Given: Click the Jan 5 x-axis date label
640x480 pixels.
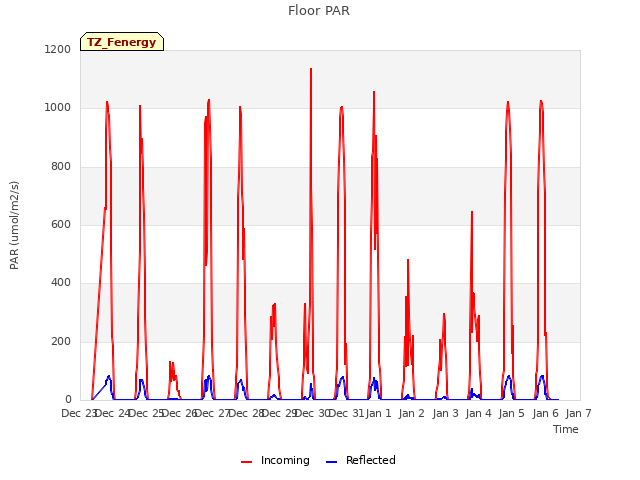Looking at the screenshot, I should 511,413.
